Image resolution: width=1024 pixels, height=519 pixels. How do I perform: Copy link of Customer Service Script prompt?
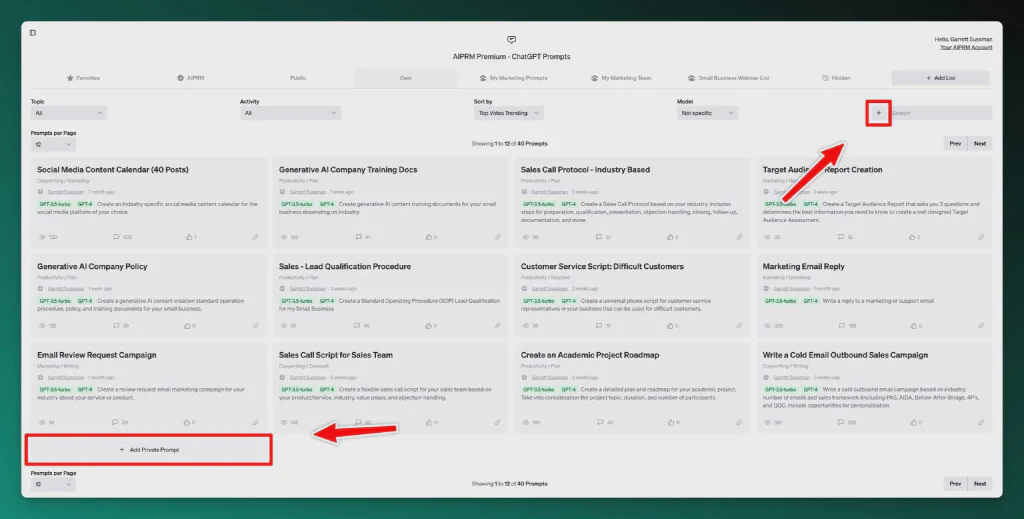click(x=739, y=325)
